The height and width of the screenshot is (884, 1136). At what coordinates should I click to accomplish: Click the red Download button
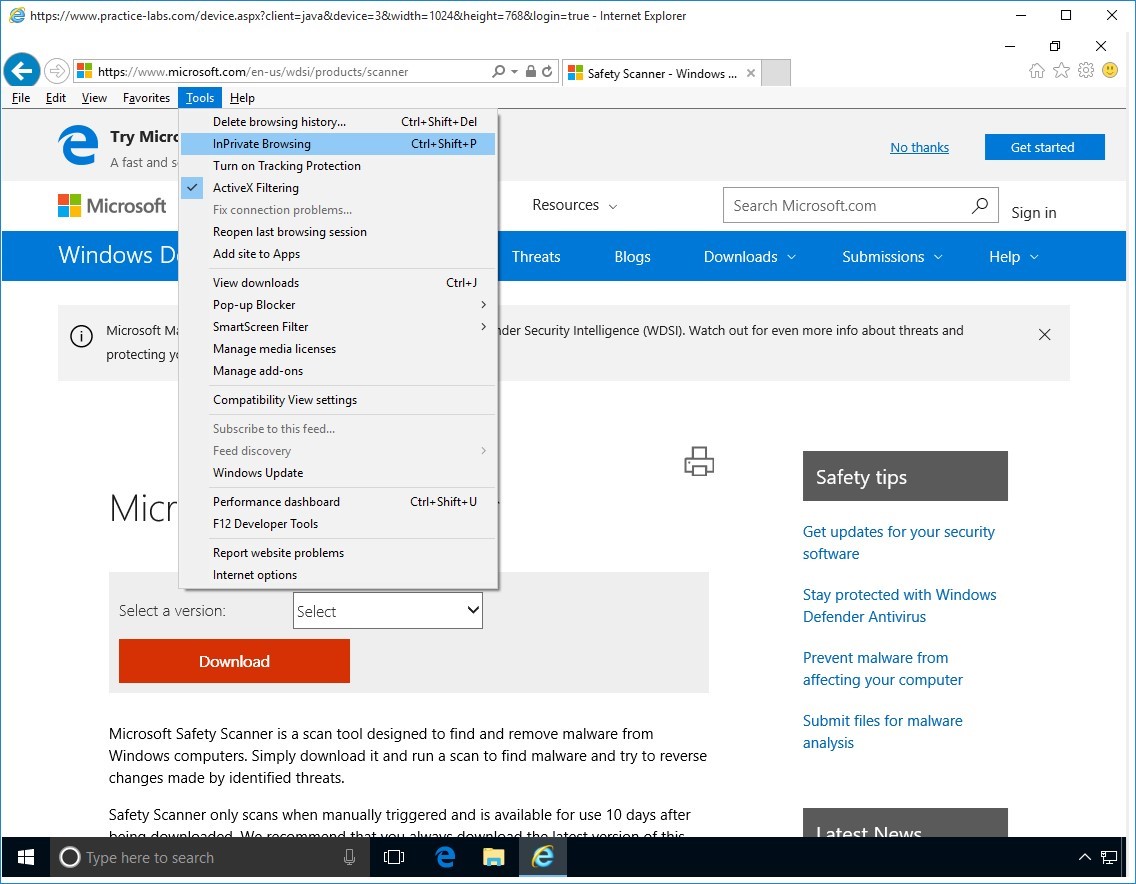234,661
